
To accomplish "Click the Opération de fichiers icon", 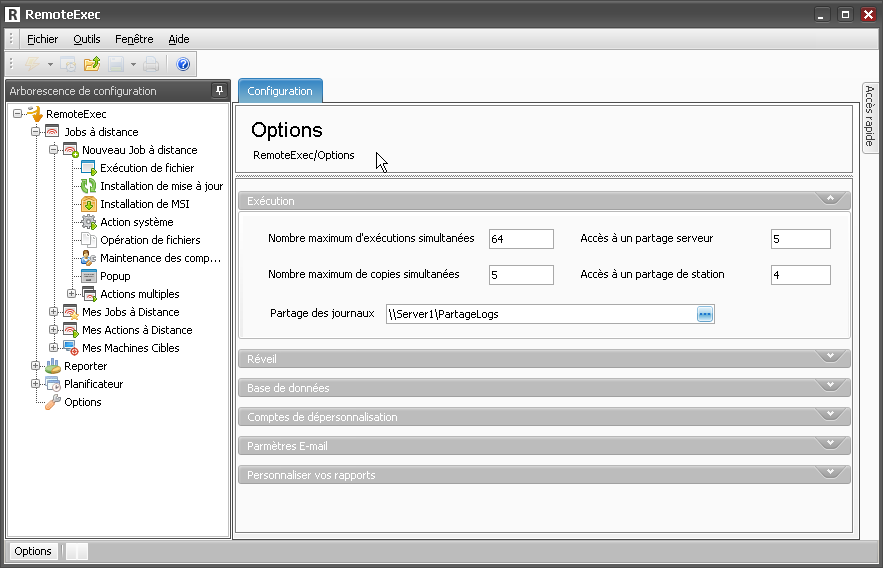I will pyautogui.click(x=88, y=240).
